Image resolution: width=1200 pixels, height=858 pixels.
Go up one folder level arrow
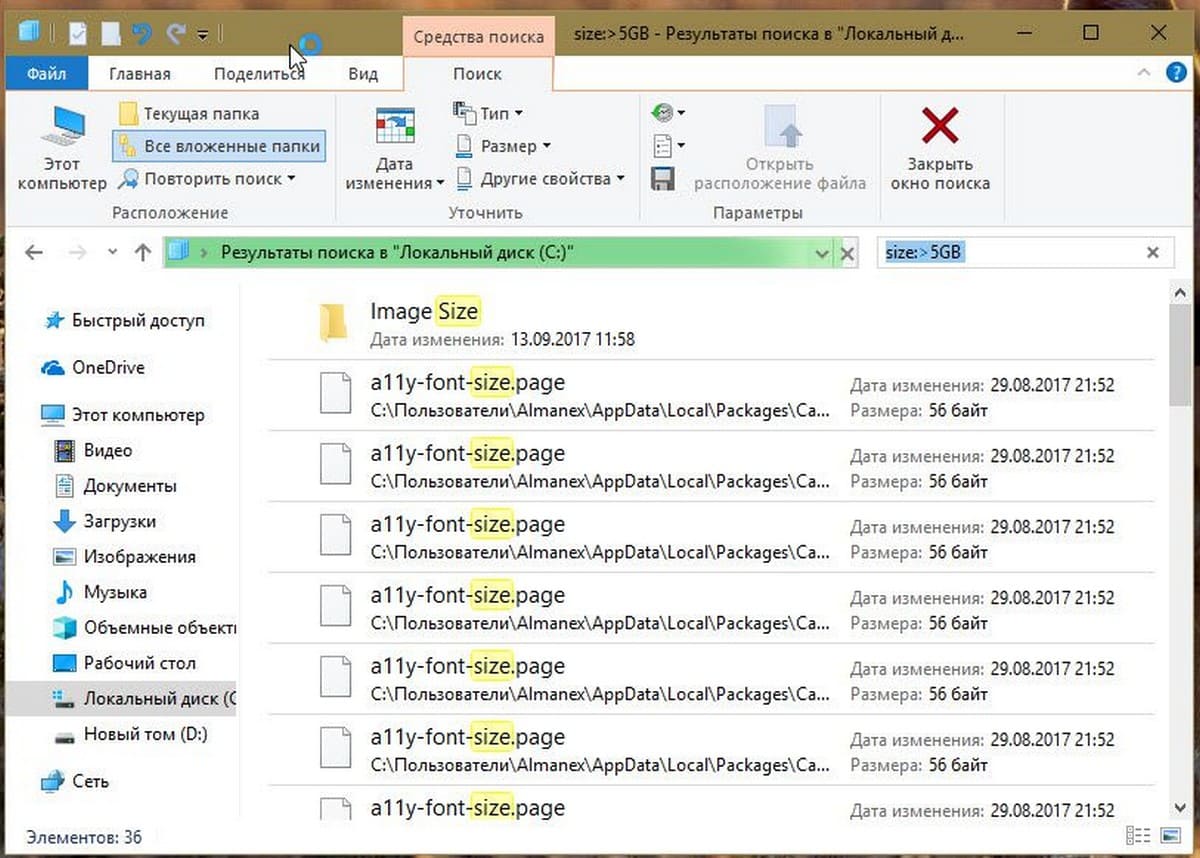(142, 253)
